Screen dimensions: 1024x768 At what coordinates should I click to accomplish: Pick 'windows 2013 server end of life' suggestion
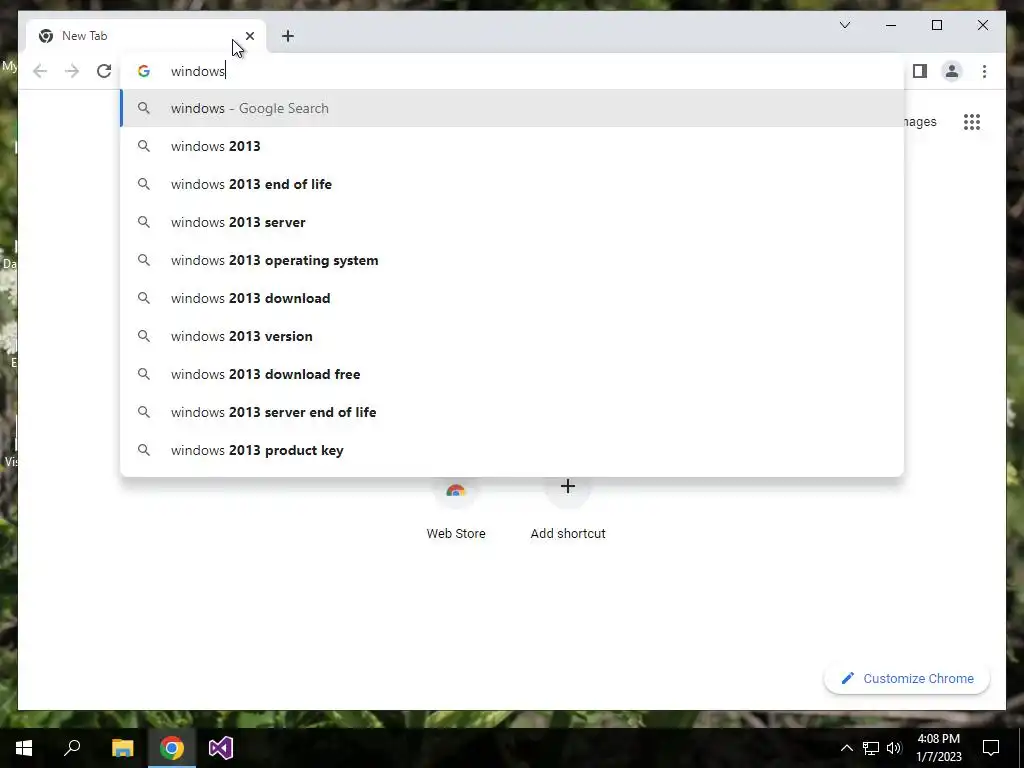(512, 412)
